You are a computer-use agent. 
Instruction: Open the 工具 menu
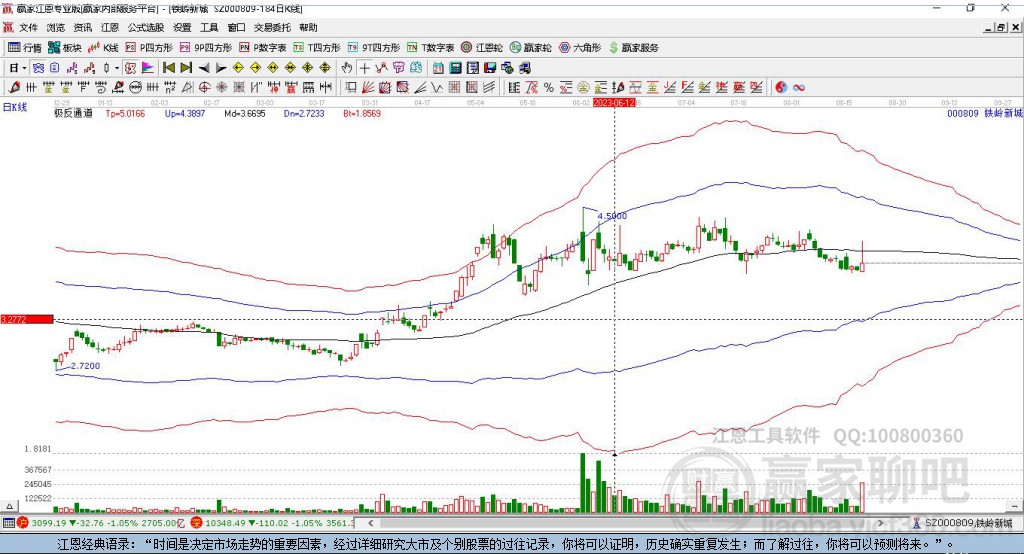[x=209, y=27]
